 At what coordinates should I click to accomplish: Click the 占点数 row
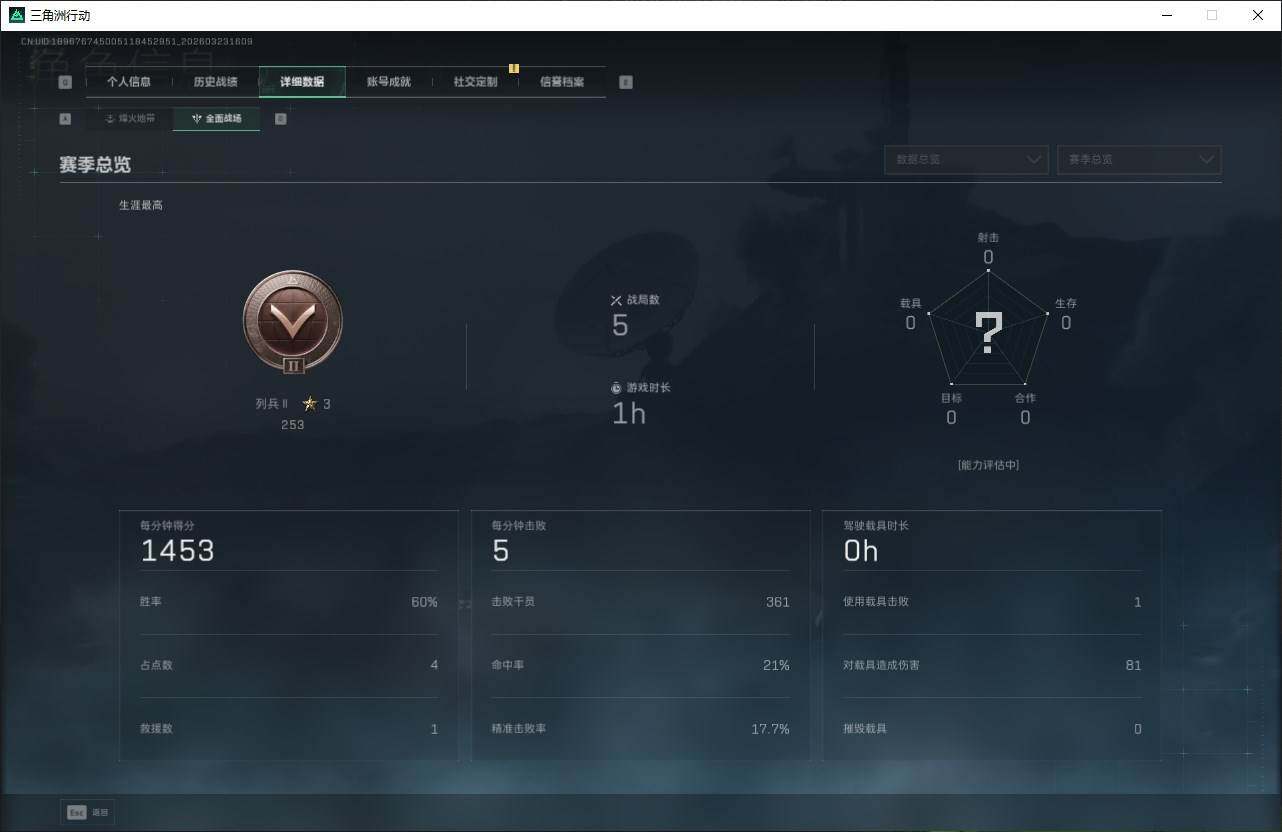pyautogui.click(x=289, y=665)
